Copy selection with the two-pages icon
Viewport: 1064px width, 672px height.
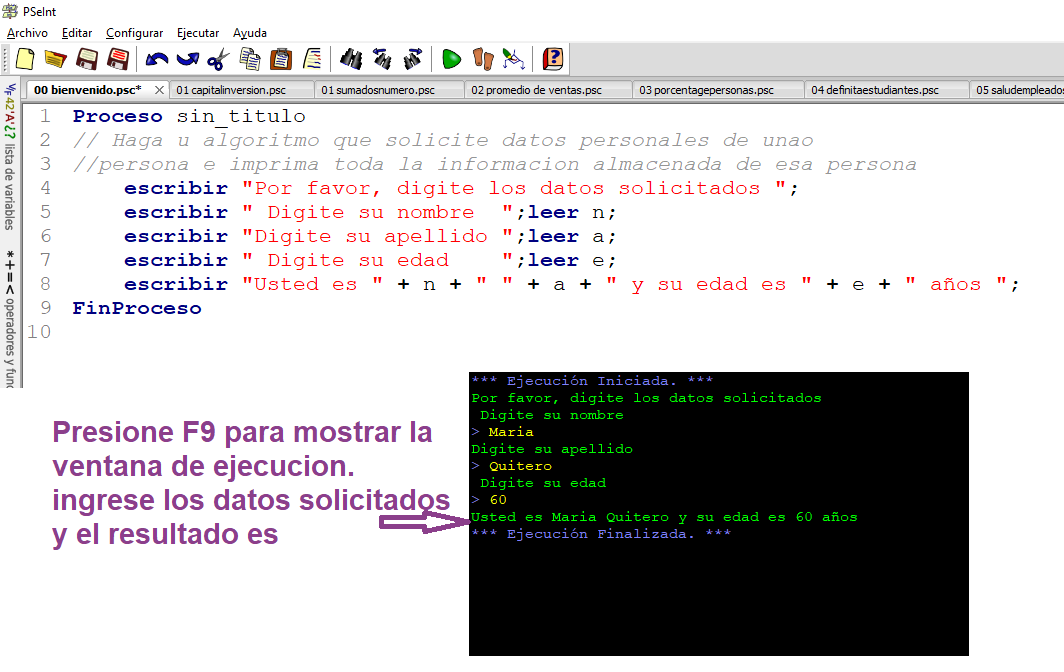(x=250, y=59)
